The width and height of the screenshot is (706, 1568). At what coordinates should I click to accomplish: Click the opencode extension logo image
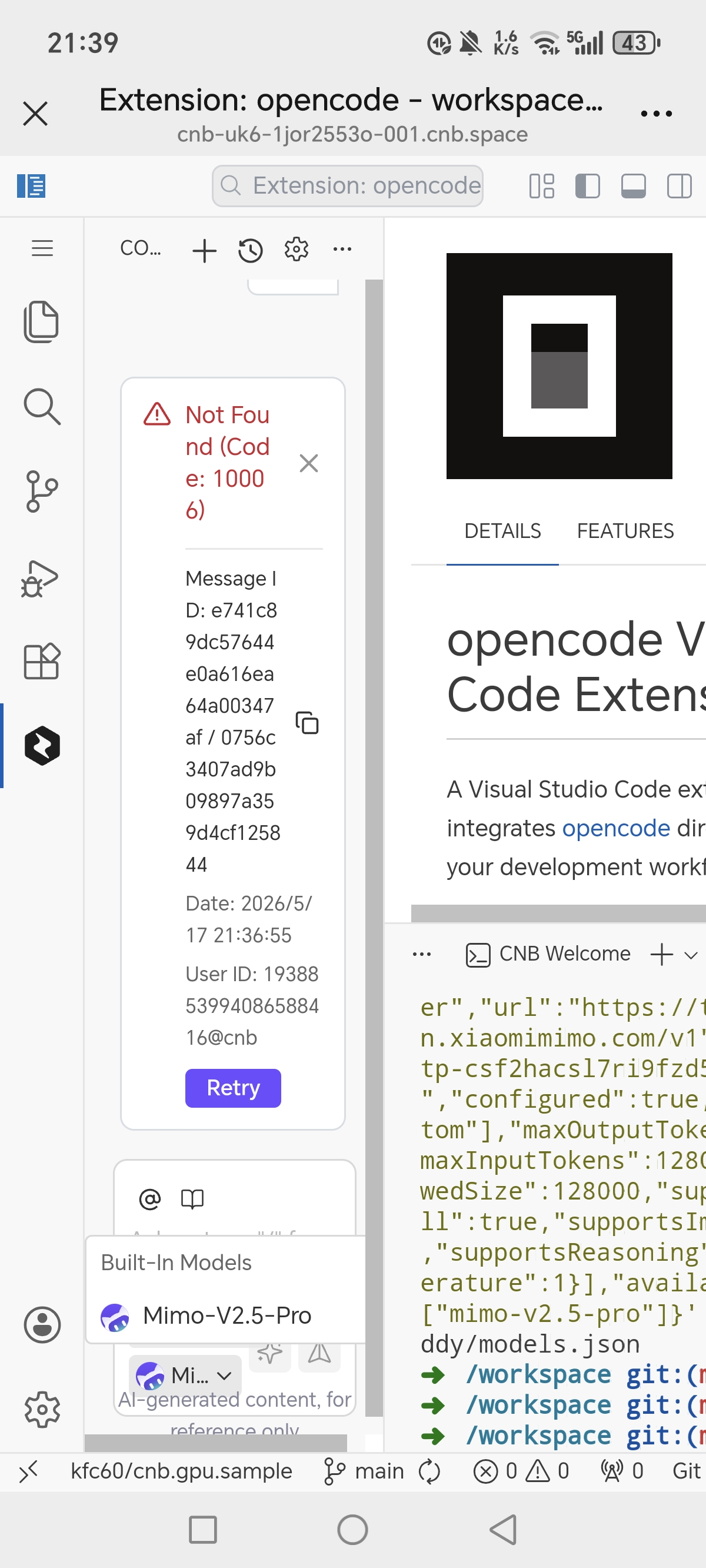pos(560,366)
